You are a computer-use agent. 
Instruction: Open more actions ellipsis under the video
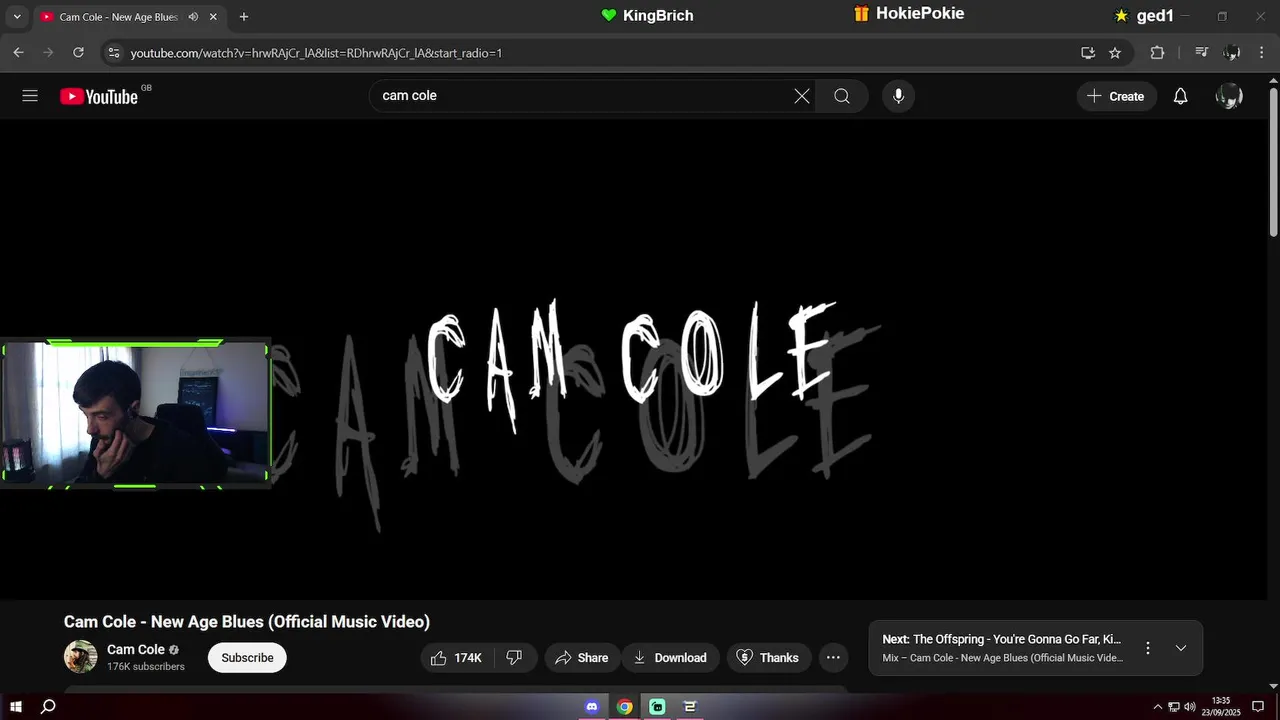click(833, 658)
